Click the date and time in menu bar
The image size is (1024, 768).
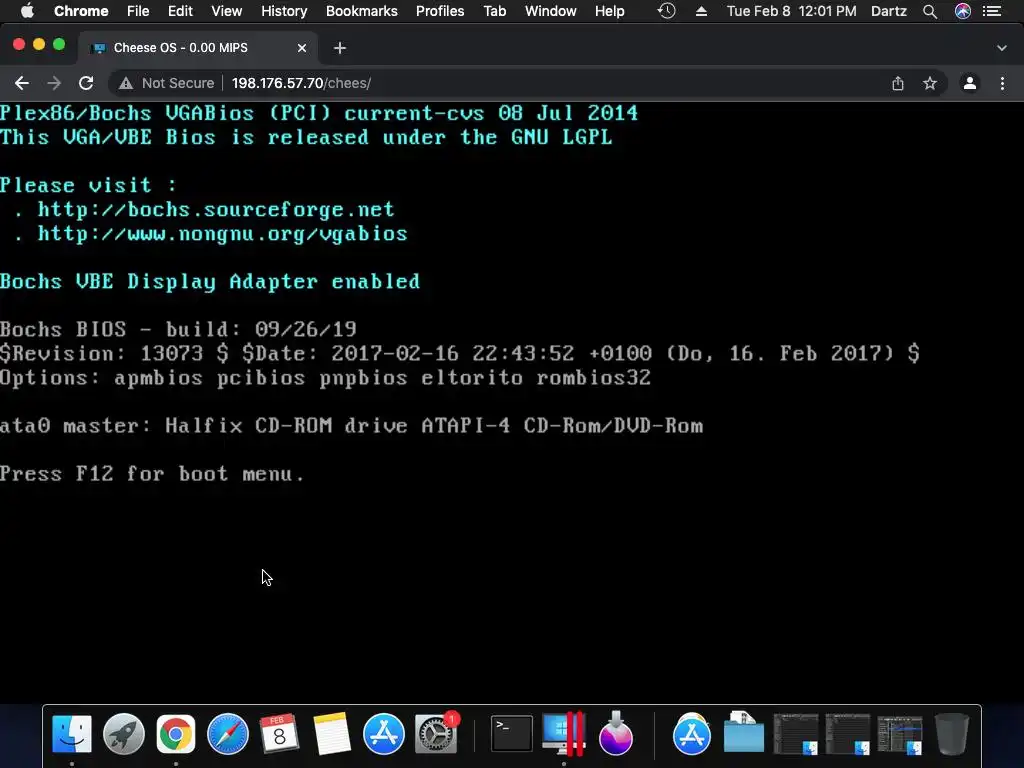[792, 11]
